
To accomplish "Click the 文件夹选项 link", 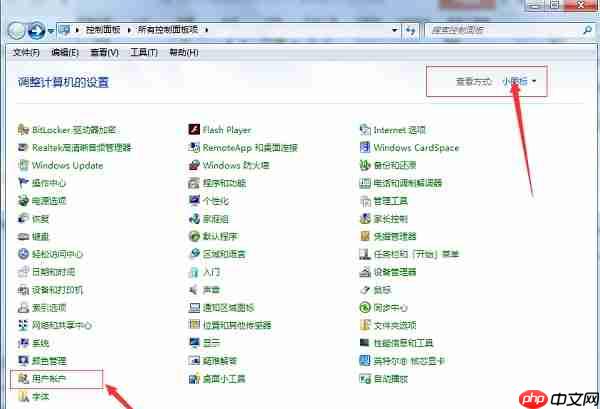I will coord(395,325).
